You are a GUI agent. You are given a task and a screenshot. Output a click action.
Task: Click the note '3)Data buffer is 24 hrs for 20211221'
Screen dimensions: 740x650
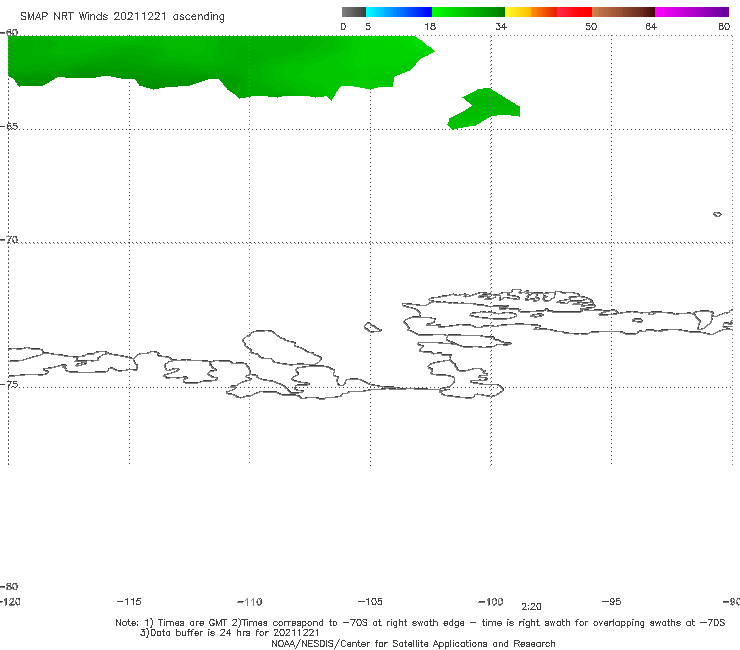[x=229, y=633]
